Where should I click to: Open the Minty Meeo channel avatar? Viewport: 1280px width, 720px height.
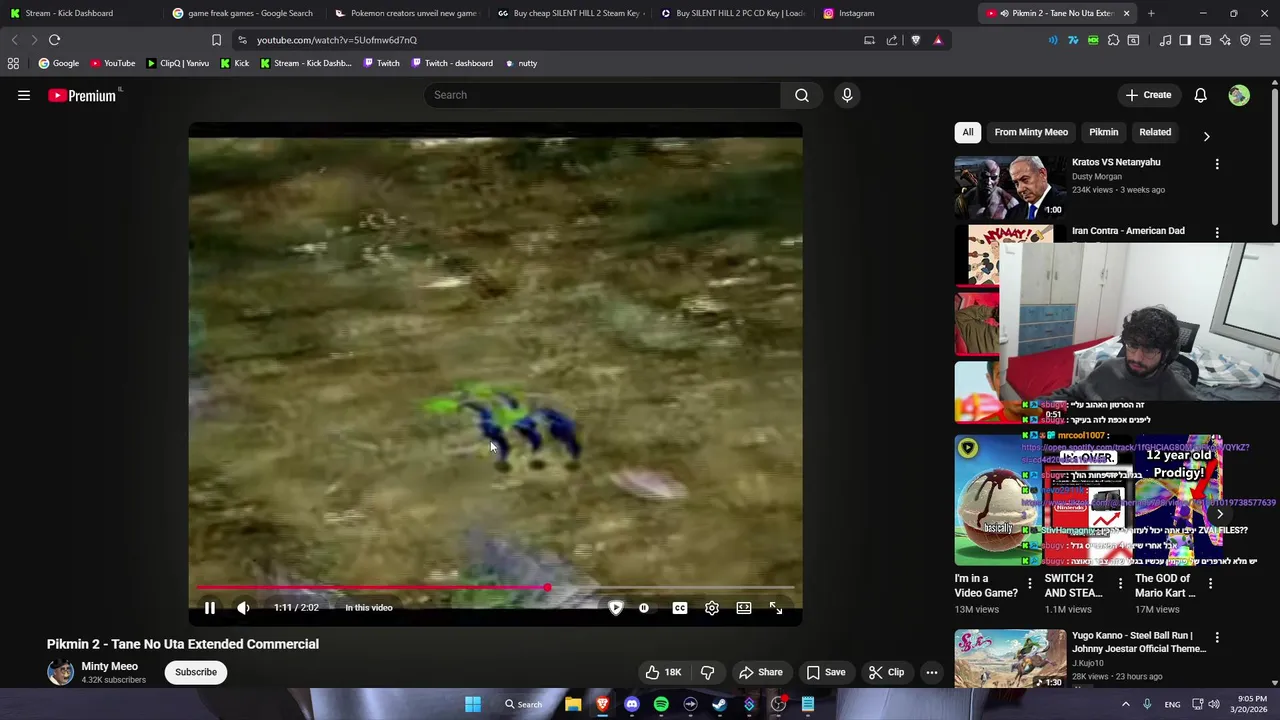pos(61,672)
